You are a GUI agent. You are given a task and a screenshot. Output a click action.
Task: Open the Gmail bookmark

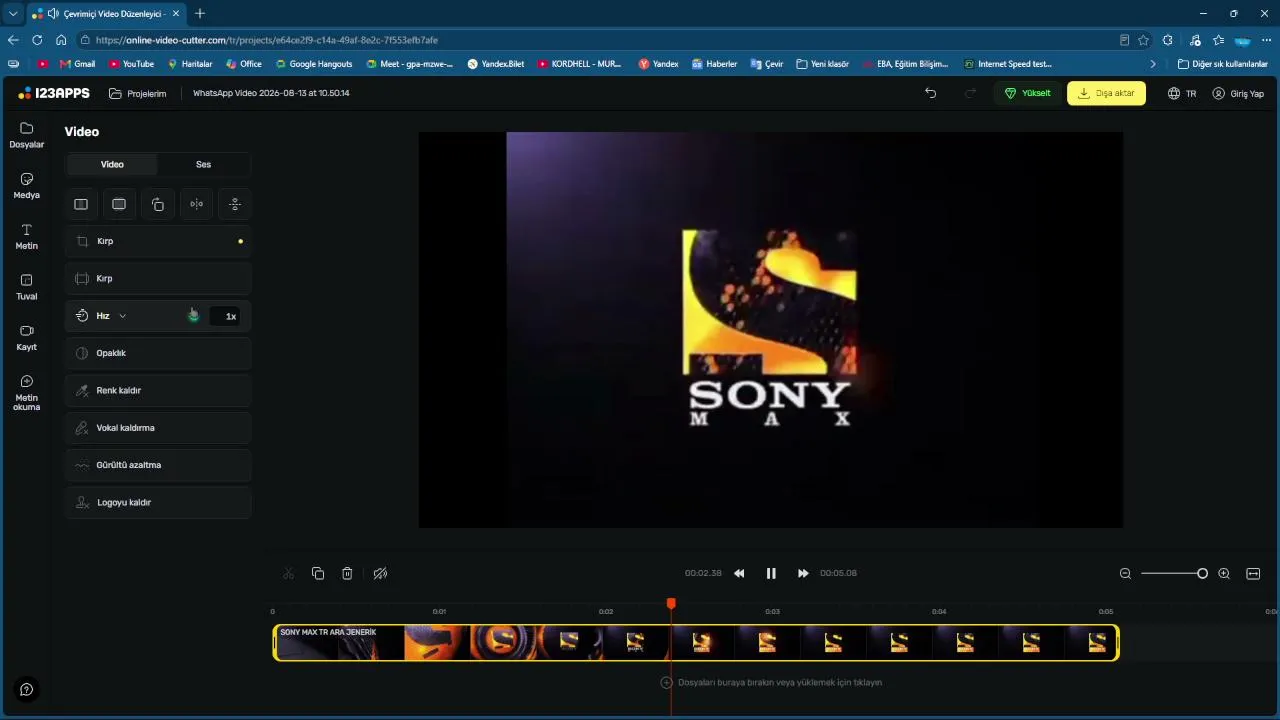(x=77, y=64)
